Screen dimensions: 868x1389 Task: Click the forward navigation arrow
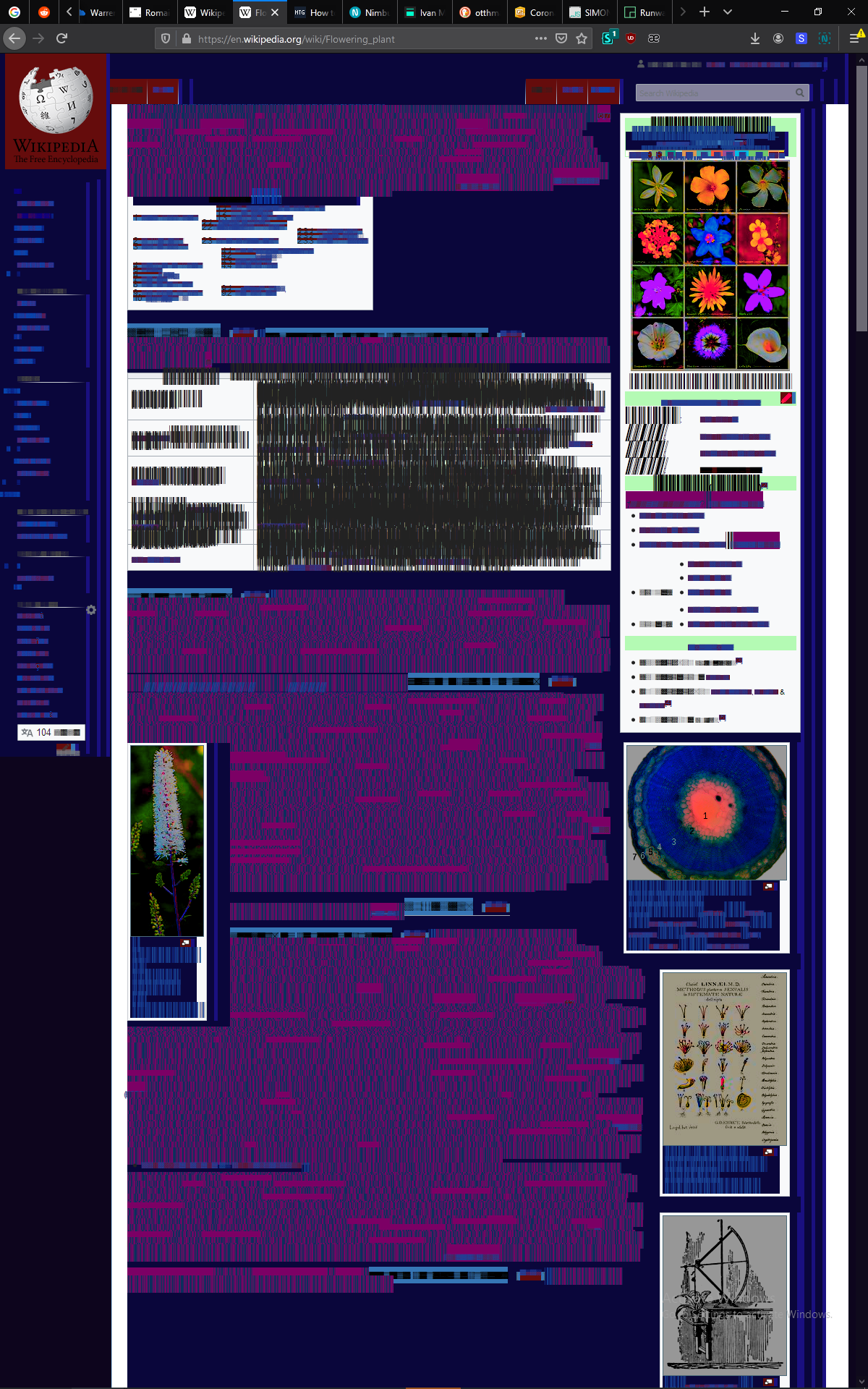[x=38, y=38]
